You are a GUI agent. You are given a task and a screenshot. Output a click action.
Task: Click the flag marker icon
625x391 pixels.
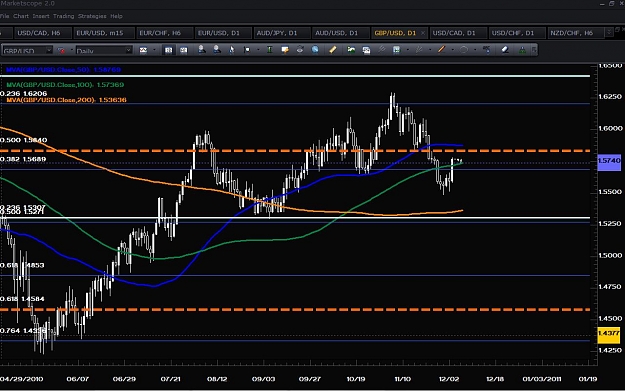click(247, 50)
